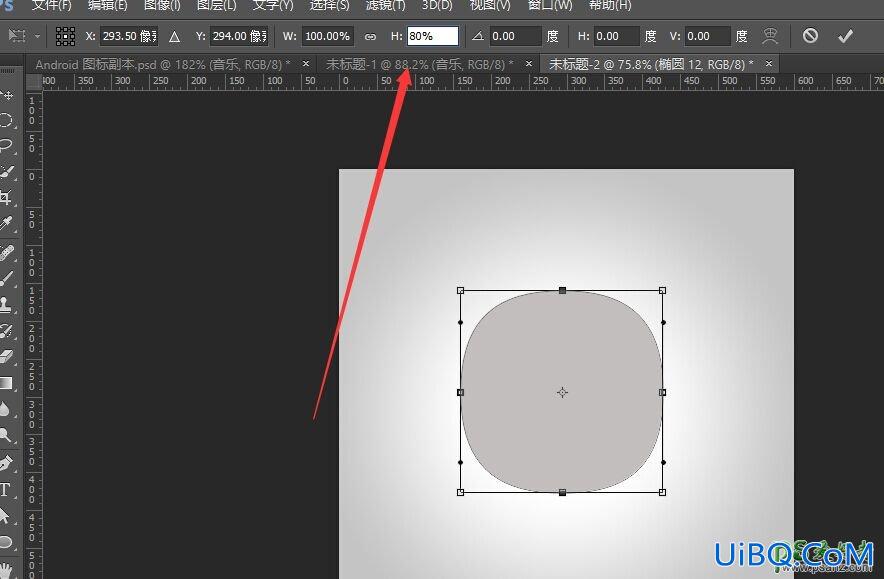Click the W width field 100.00%

(x=328, y=36)
